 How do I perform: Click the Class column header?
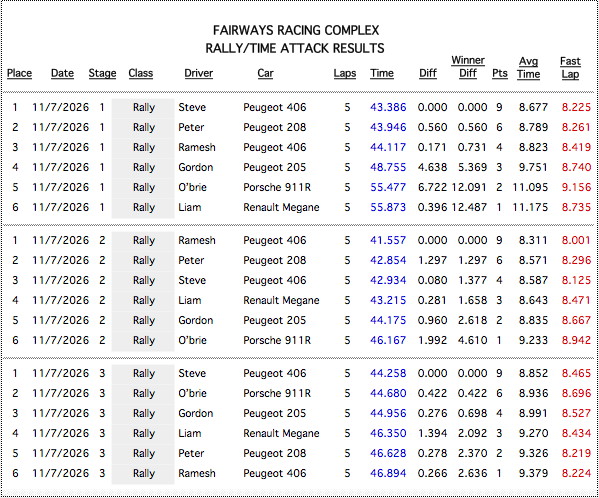[141, 73]
